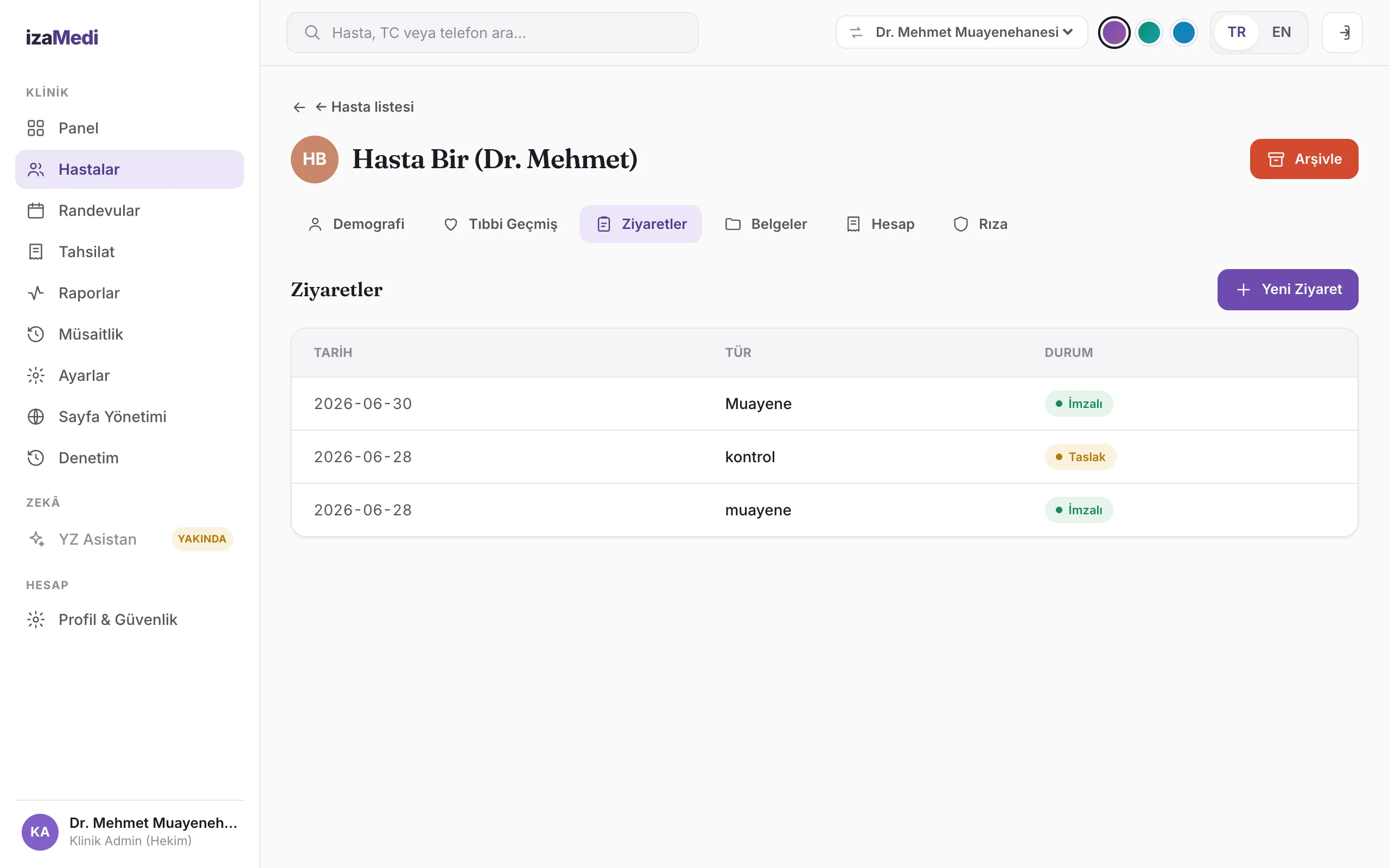Open the 2026-06-28 kontrol visit row
Viewport: 1389px width, 868px height.
(x=824, y=457)
